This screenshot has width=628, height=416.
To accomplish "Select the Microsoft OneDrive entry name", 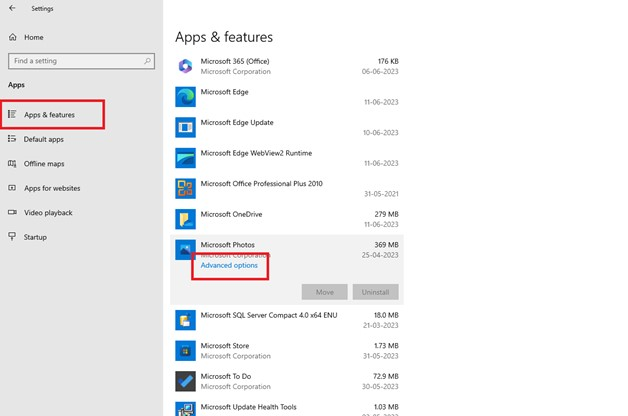I will 231,214.
